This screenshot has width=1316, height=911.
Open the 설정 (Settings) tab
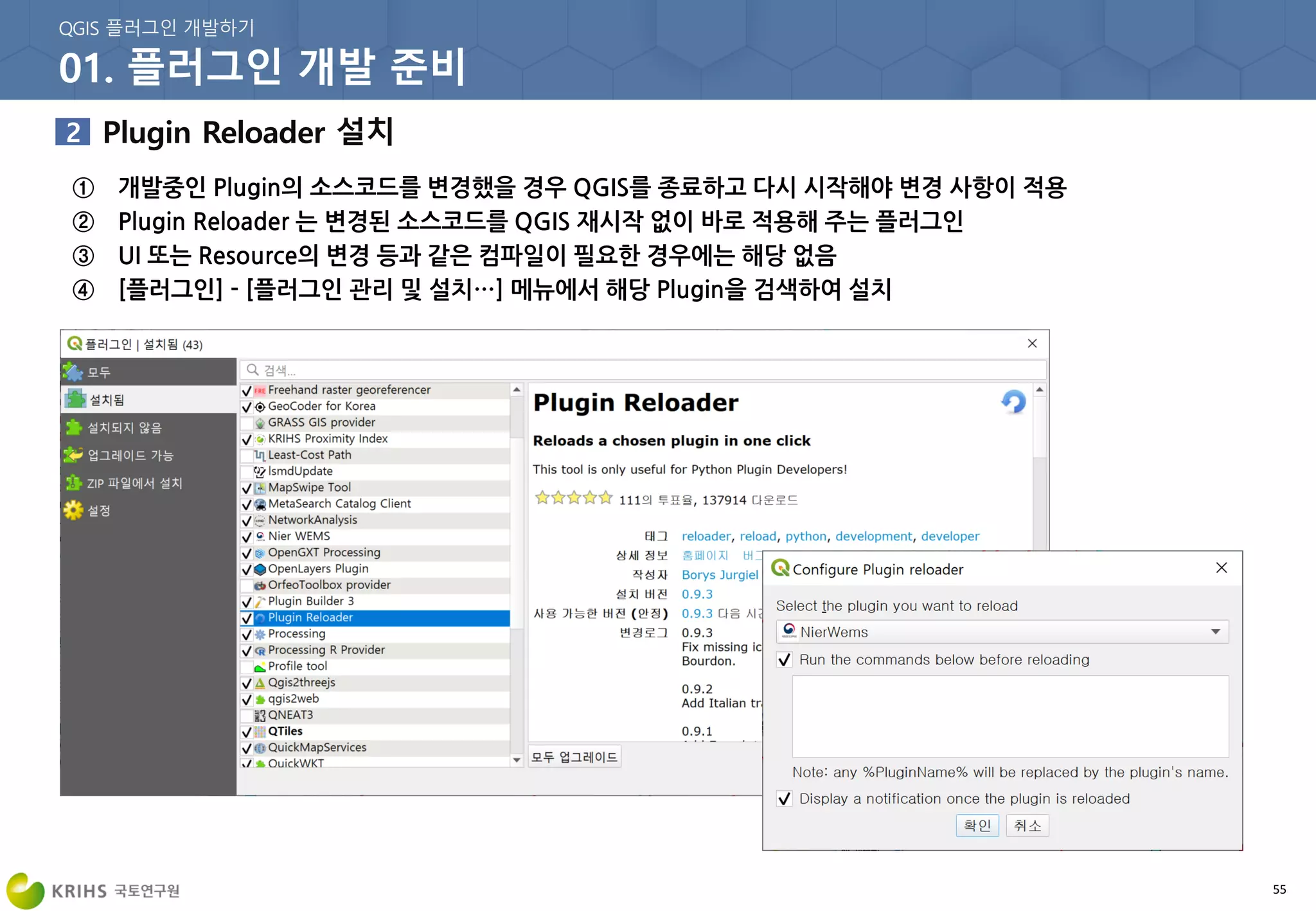pos(148,510)
